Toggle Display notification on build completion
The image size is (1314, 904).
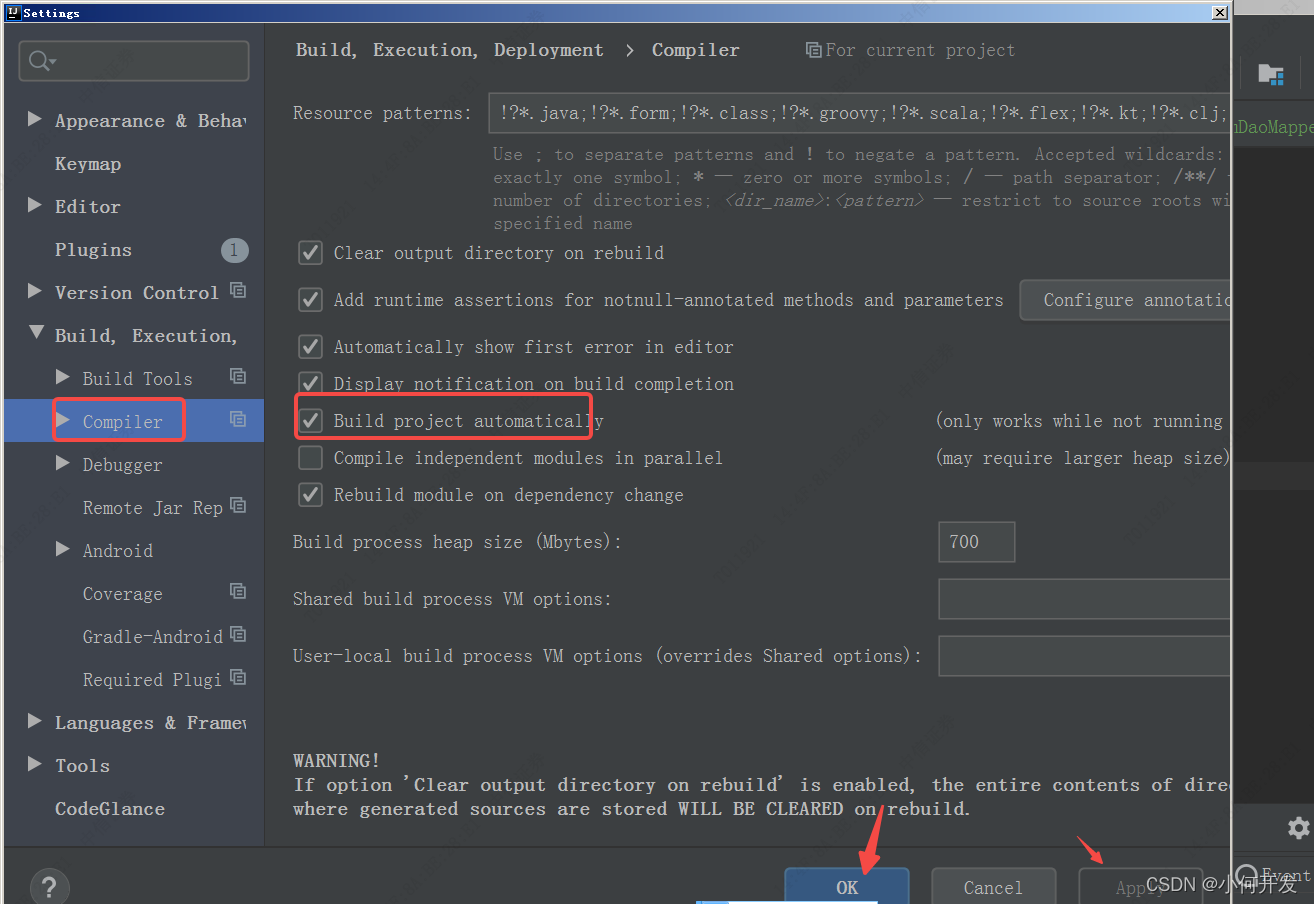pos(311,383)
